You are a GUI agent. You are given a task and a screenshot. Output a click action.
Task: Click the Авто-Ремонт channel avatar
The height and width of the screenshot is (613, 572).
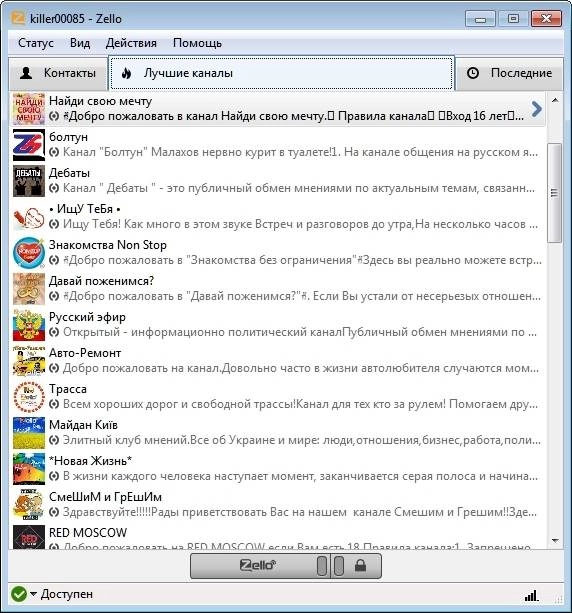pos(29,360)
